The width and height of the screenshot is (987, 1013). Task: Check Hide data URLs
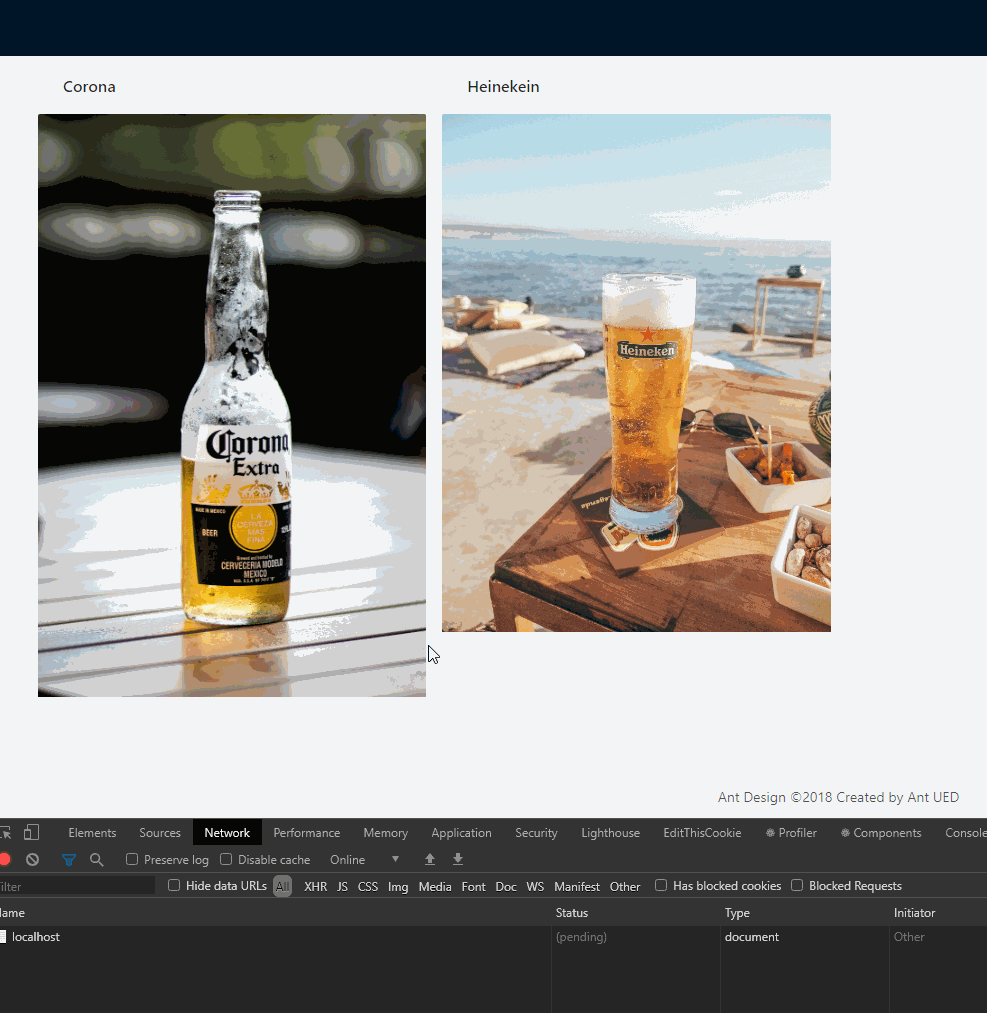[174, 885]
